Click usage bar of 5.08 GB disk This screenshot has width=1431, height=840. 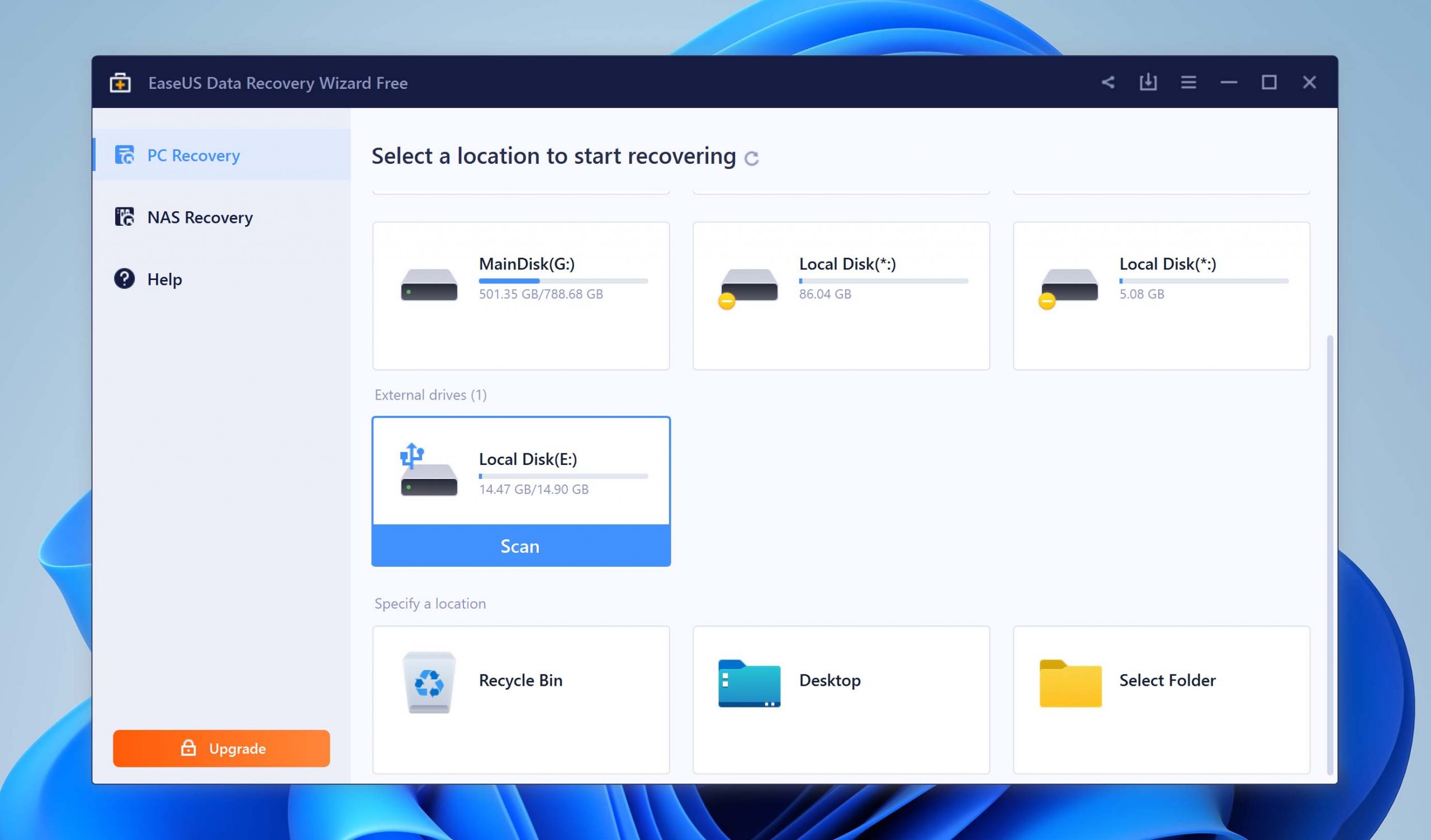1204,281
